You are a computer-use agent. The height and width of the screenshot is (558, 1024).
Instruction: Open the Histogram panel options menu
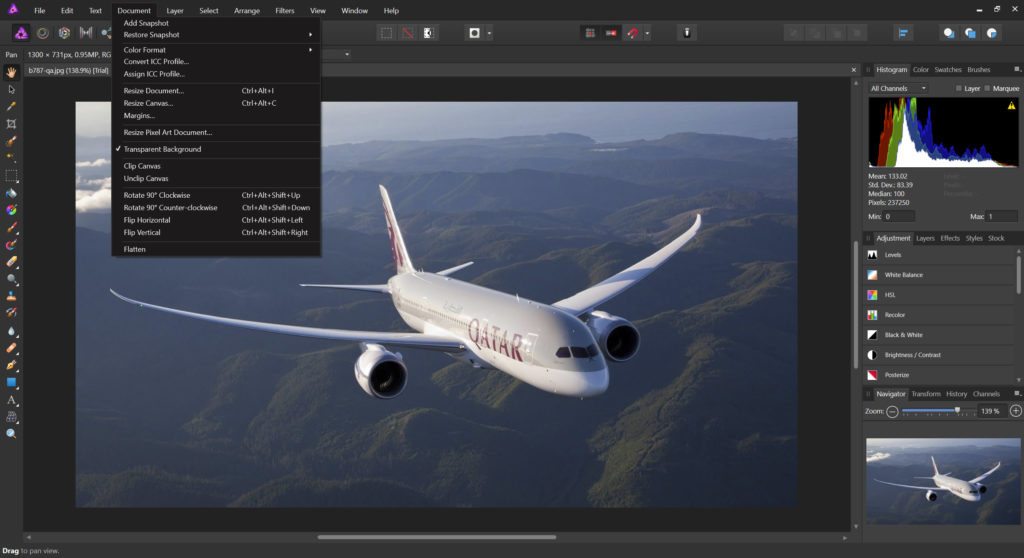(1017, 69)
